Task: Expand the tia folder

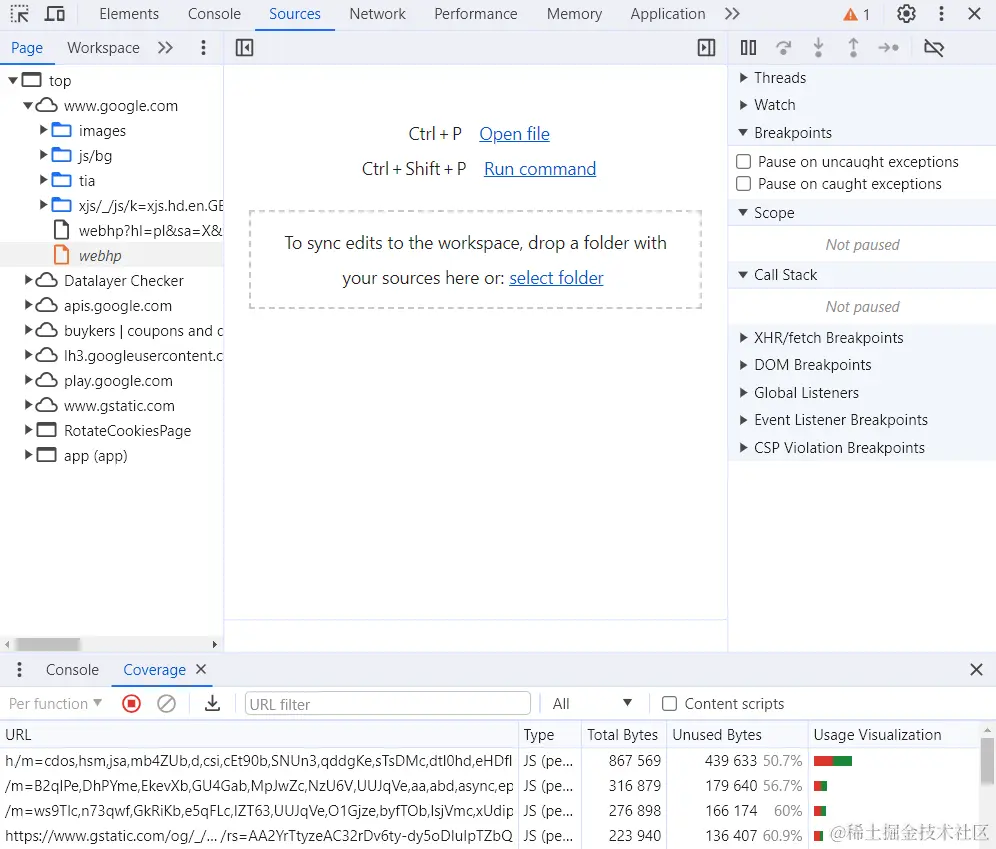Action: 43,180
